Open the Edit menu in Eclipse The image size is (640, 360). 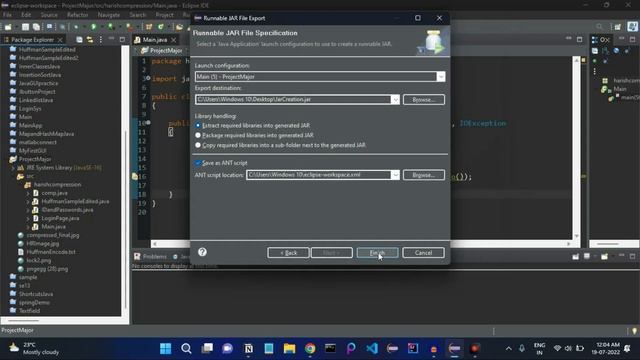[26, 15]
